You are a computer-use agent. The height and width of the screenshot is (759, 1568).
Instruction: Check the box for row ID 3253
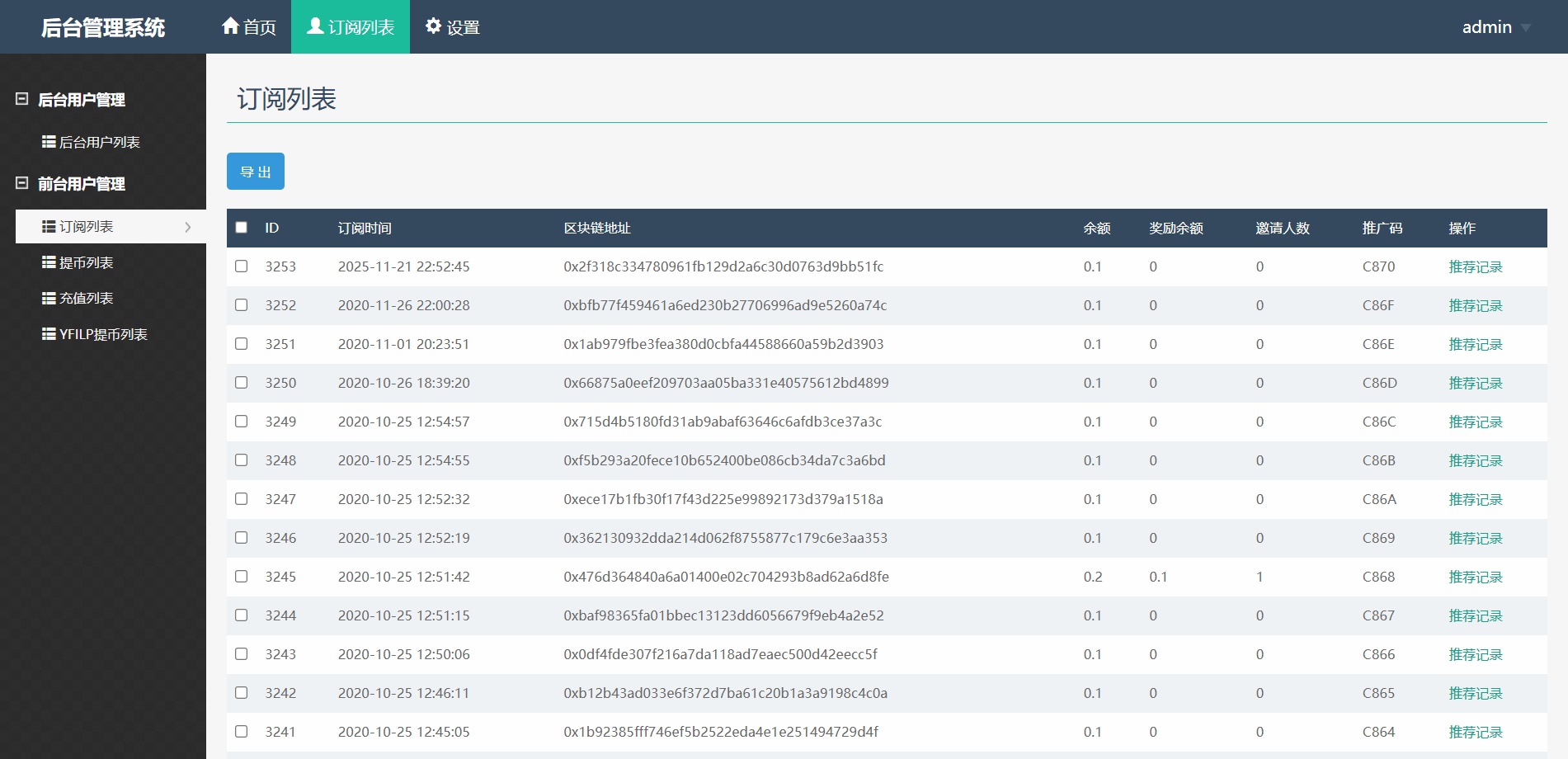click(242, 266)
